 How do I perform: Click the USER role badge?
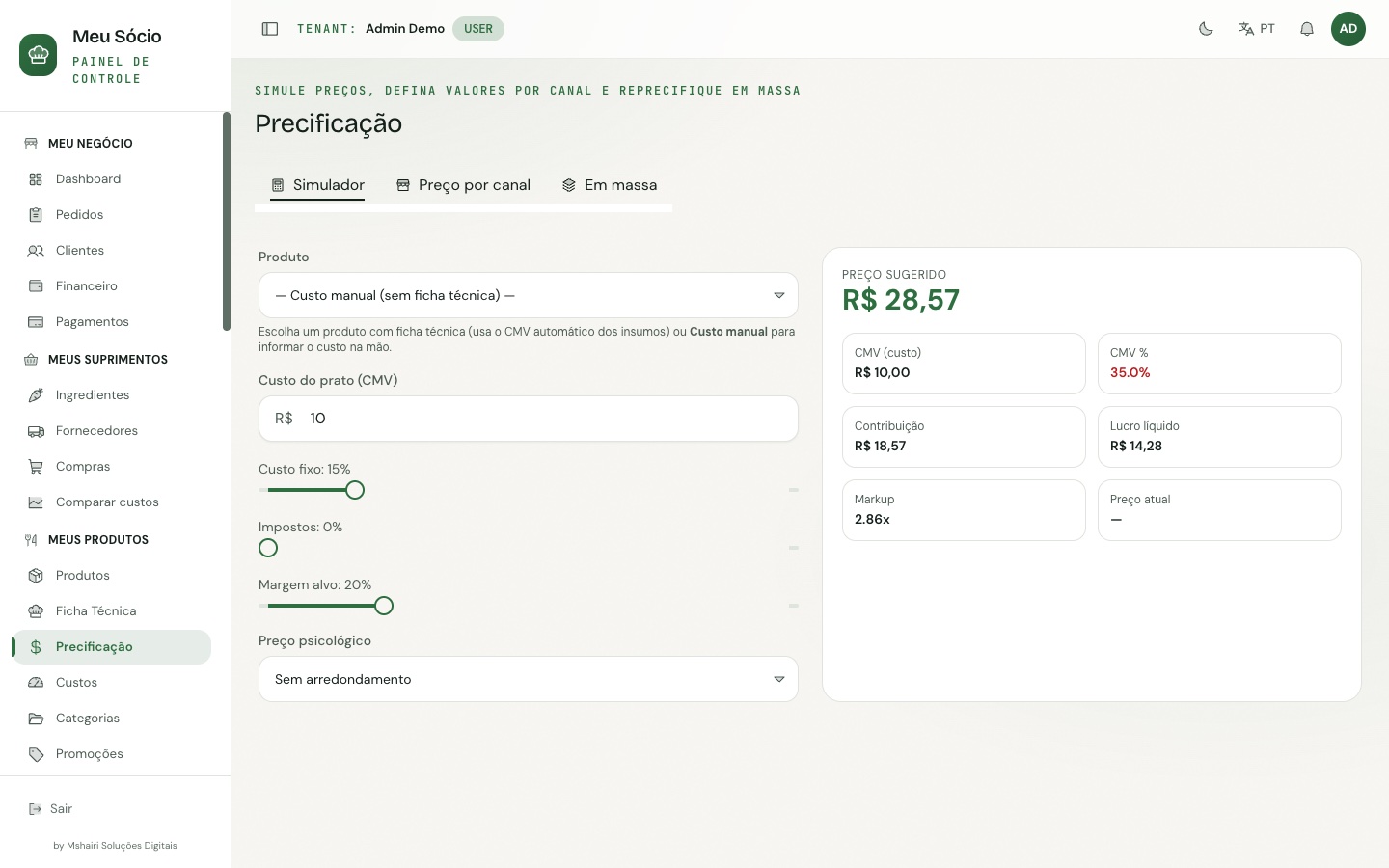[x=478, y=29]
